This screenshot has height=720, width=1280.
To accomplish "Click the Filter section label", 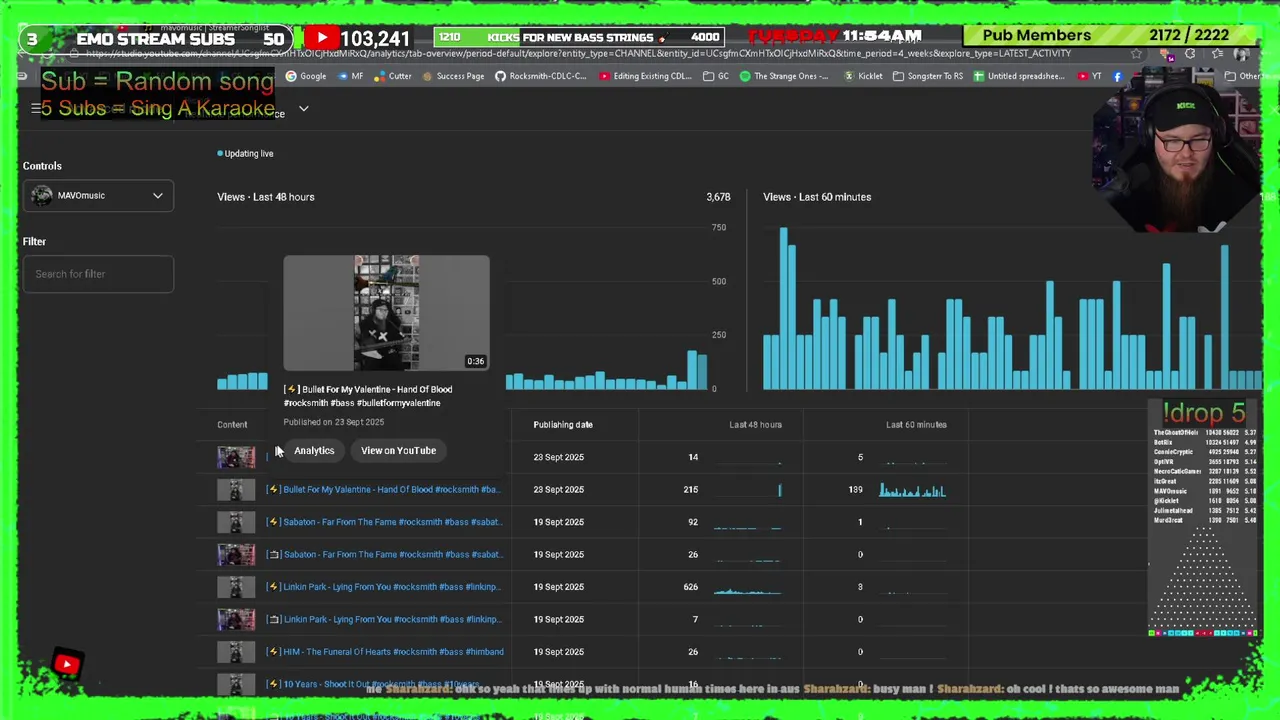I will 34,242.
